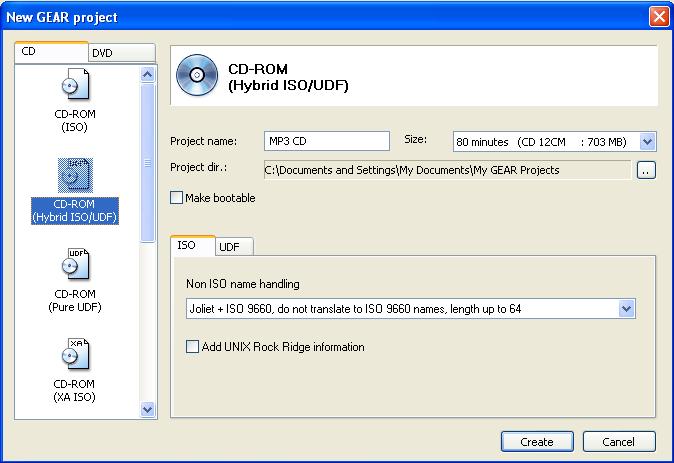Click the Project name text field
Viewport: 674px width, 463px height.
tap(326, 141)
